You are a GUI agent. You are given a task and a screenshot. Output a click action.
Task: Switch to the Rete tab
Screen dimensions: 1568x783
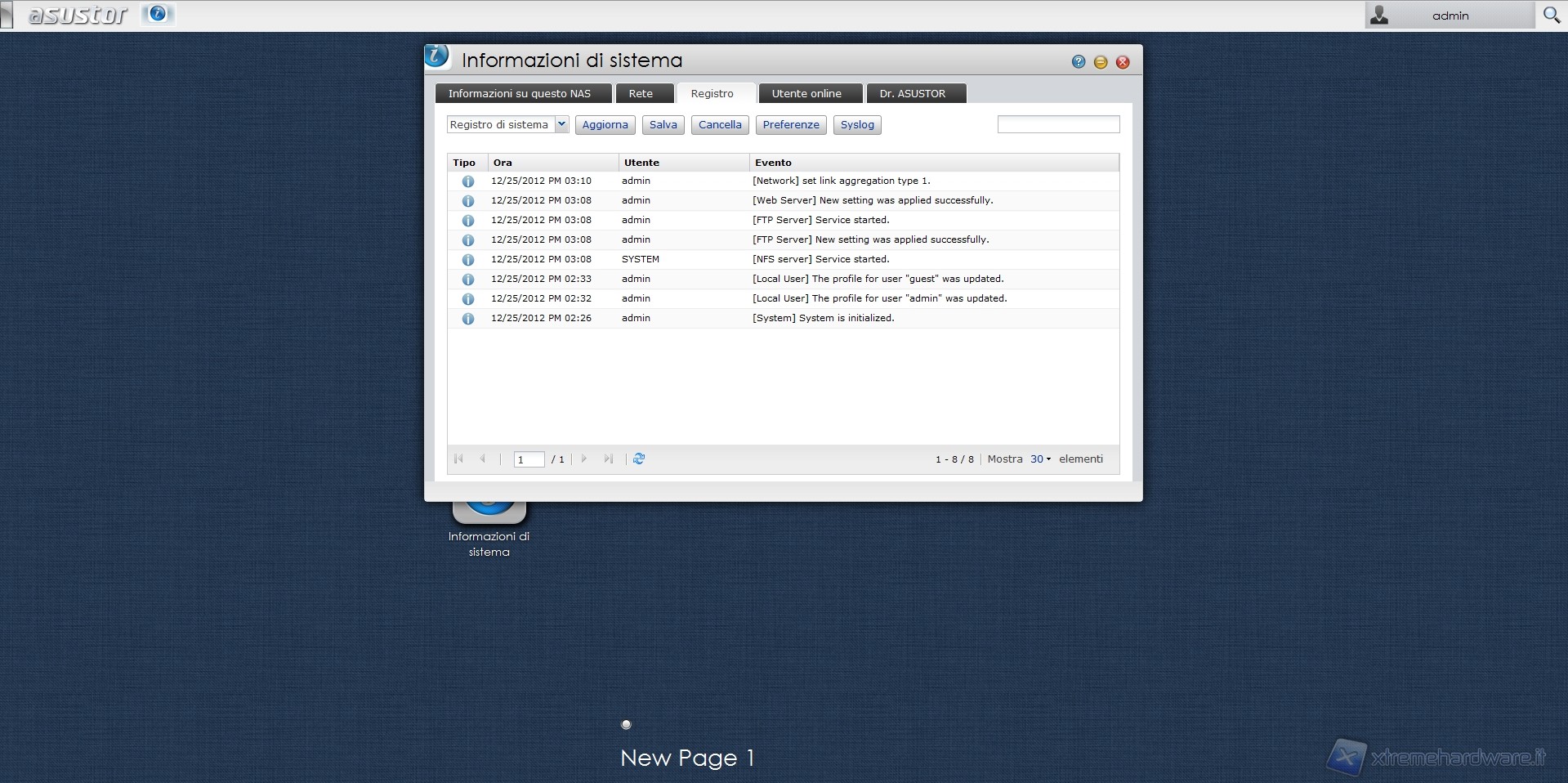pyautogui.click(x=641, y=94)
